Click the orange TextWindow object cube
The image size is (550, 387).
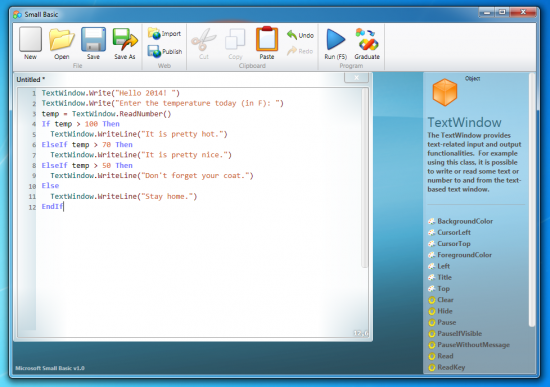point(445,92)
